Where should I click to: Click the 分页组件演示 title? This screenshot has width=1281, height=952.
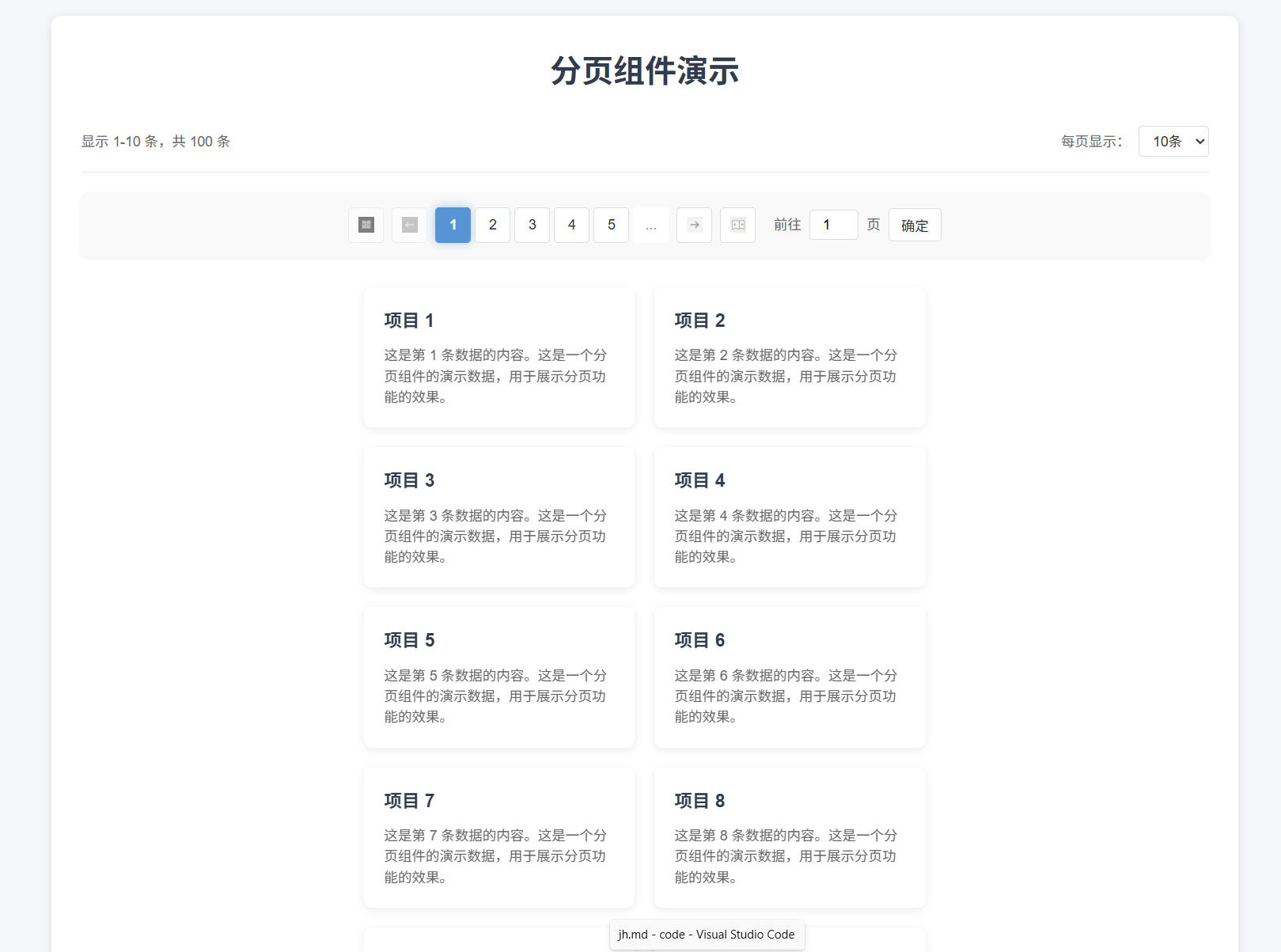[644, 72]
